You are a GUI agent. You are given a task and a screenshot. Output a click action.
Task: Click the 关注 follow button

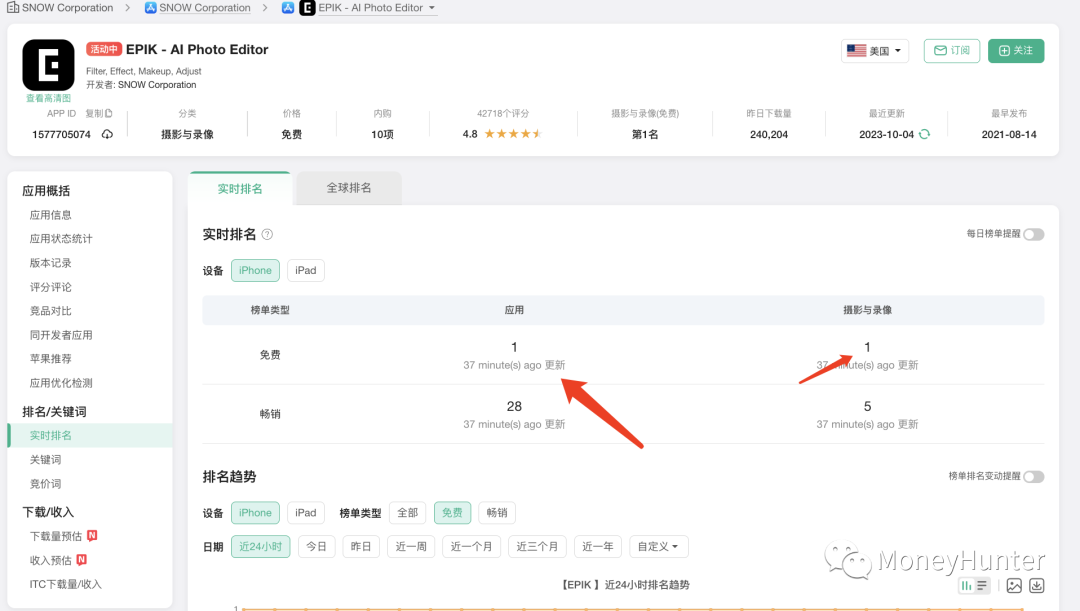click(1015, 50)
